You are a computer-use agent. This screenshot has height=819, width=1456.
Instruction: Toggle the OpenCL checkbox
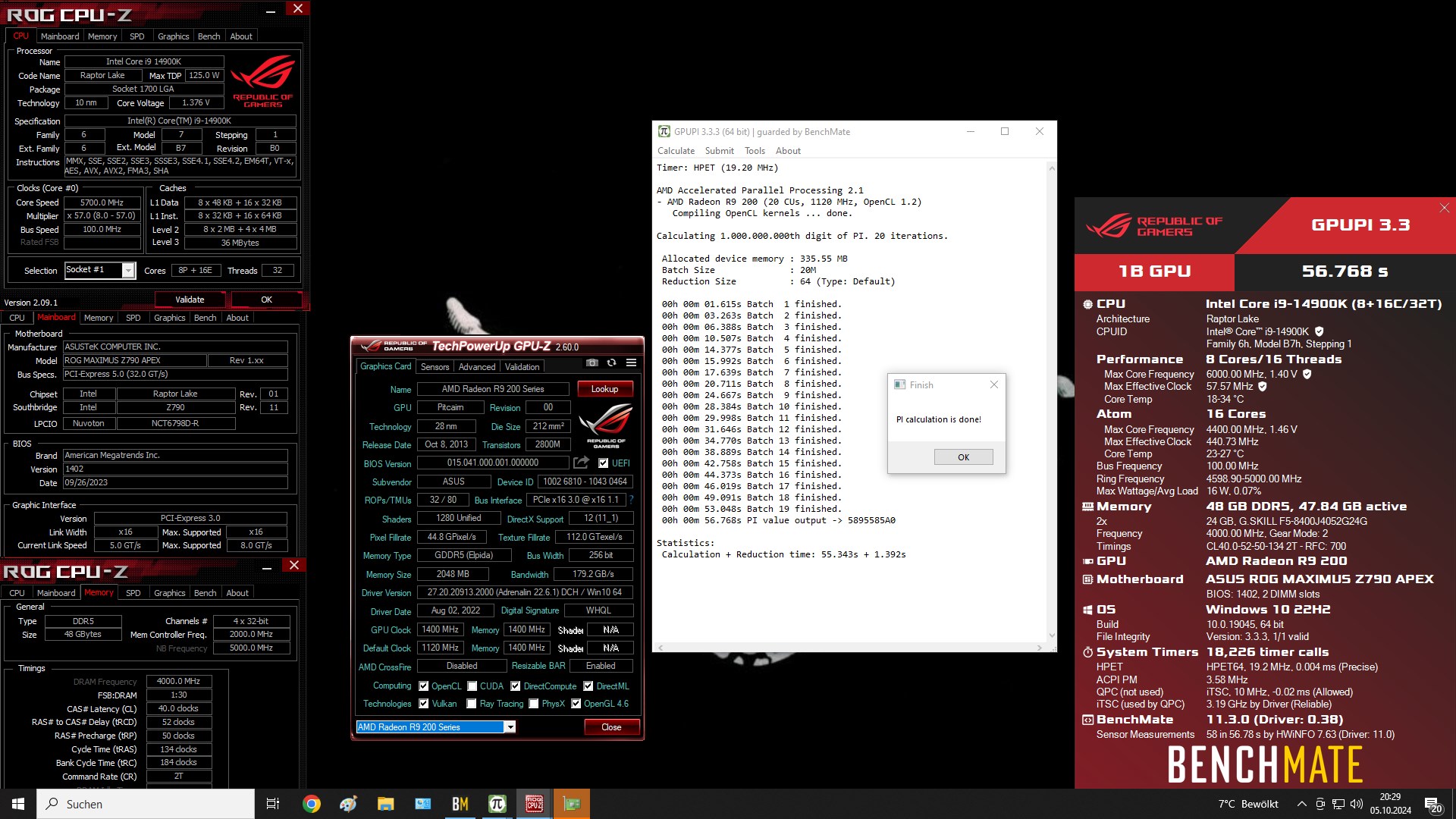tap(423, 686)
